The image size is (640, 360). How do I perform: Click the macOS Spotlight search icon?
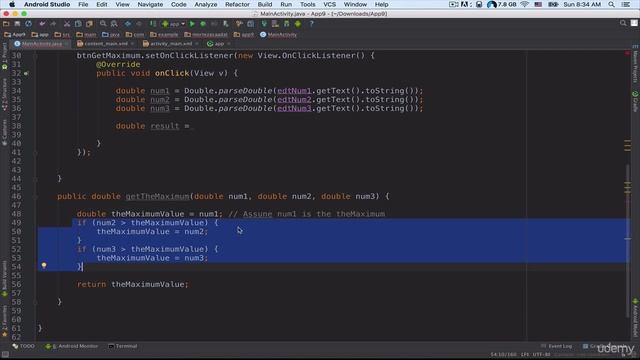pyautogui.click(x=611, y=4)
